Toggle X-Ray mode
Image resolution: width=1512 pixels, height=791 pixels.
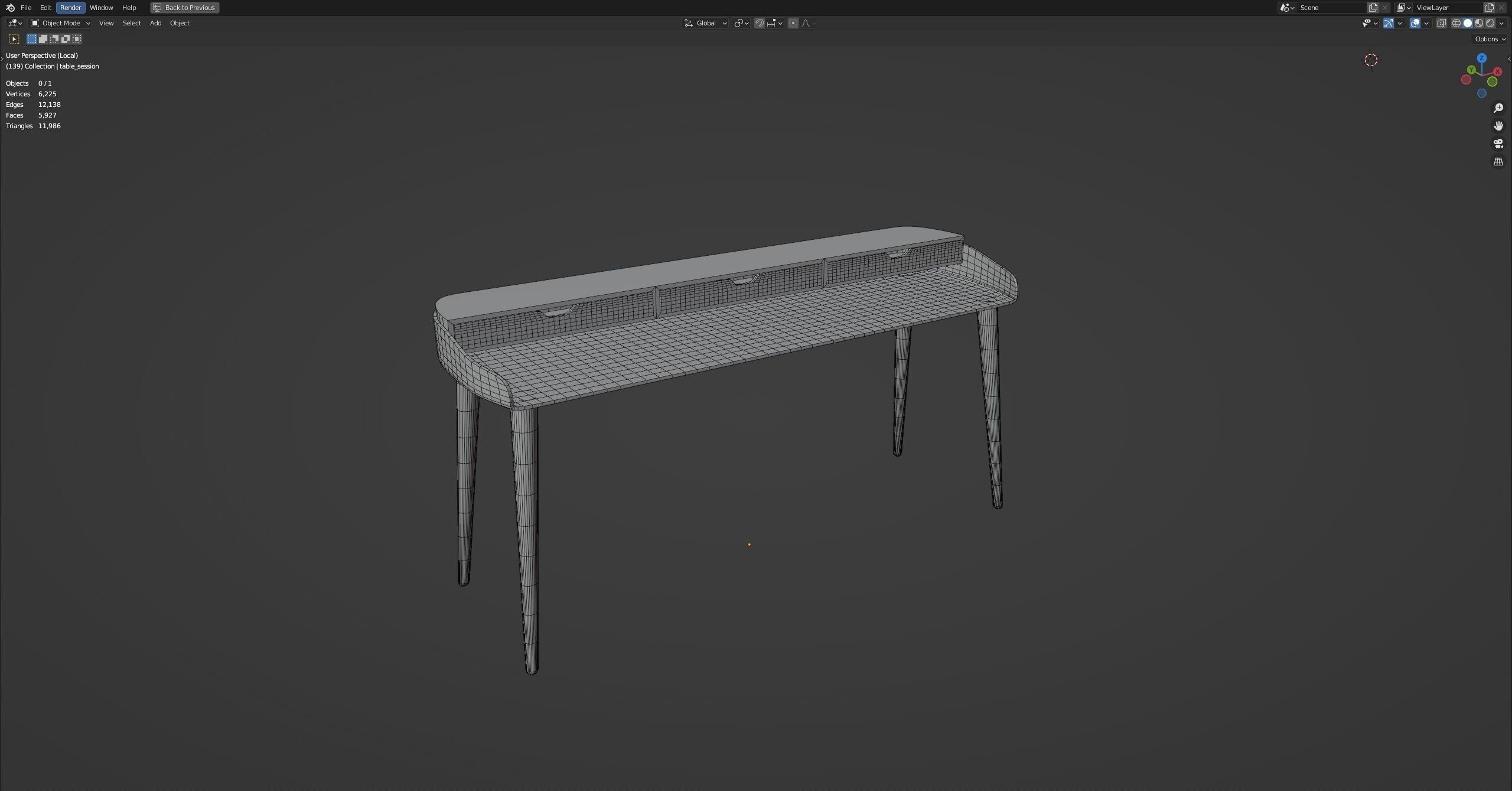click(1441, 23)
